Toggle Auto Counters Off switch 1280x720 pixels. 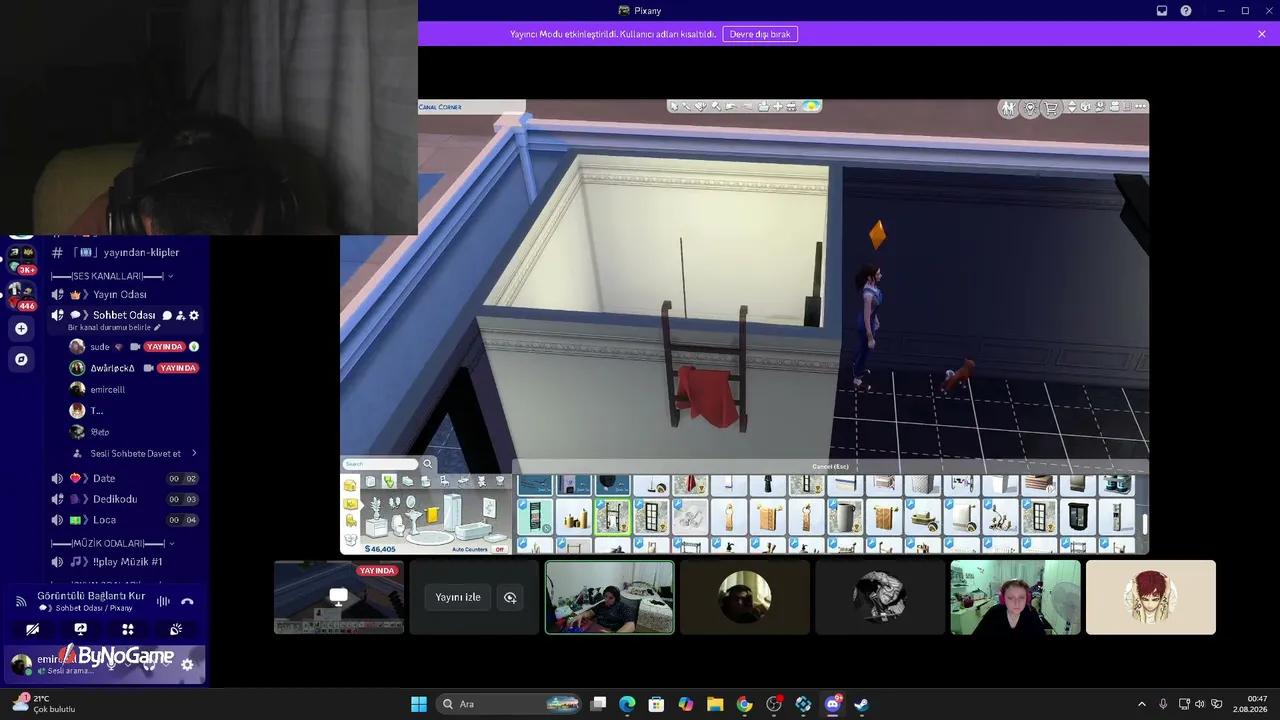[500, 549]
